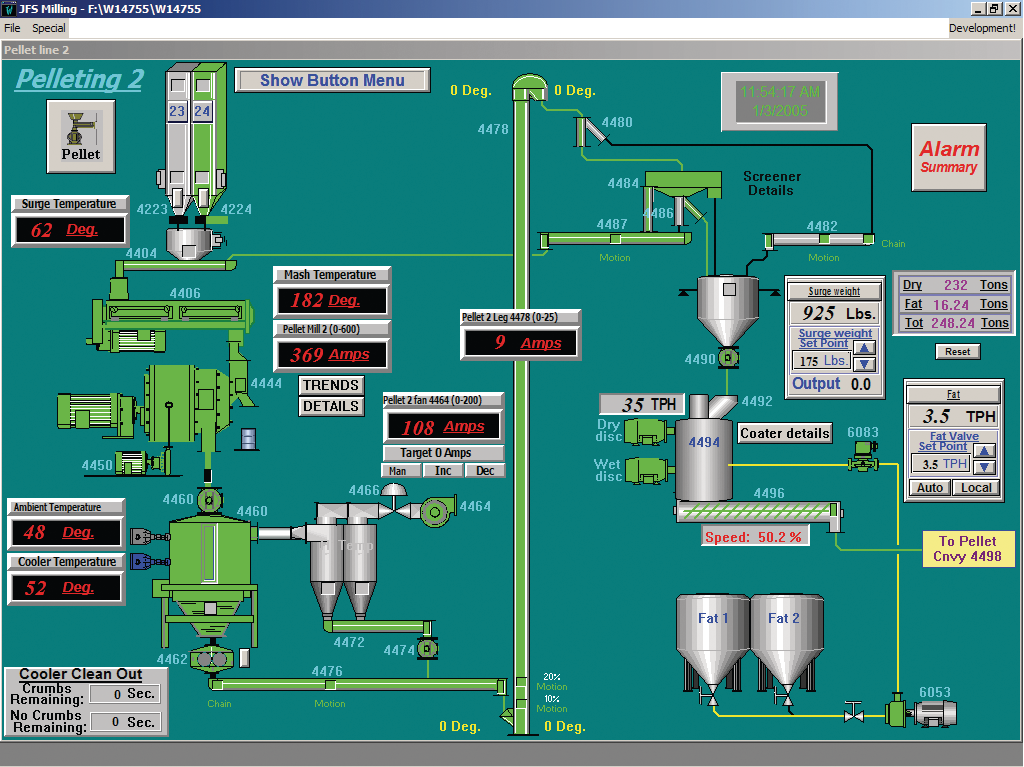Raise fat valve set point arrow
The image size is (1024, 767).
click(984, 451)
